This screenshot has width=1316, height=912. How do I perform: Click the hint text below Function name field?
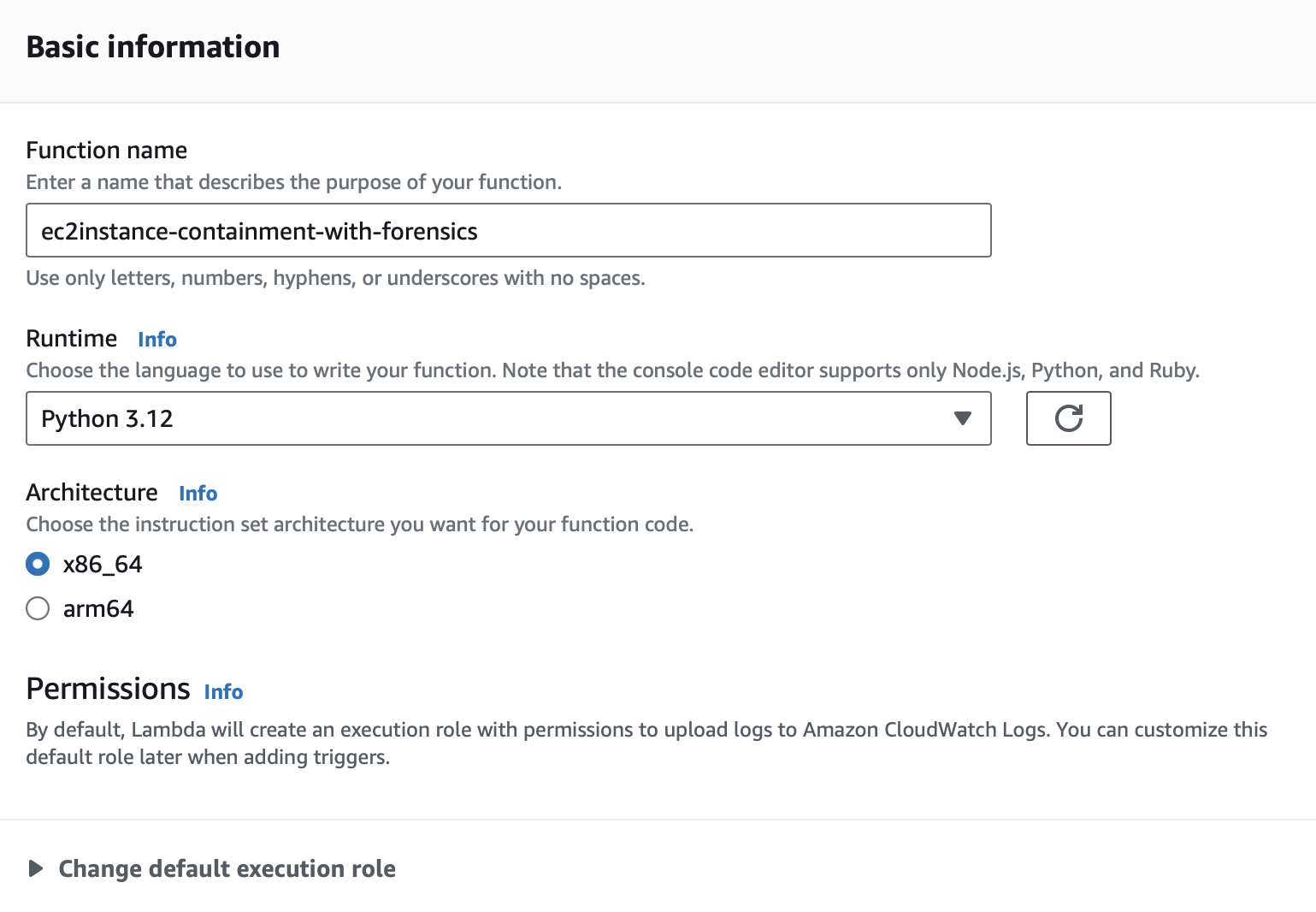tap(335, 278)
